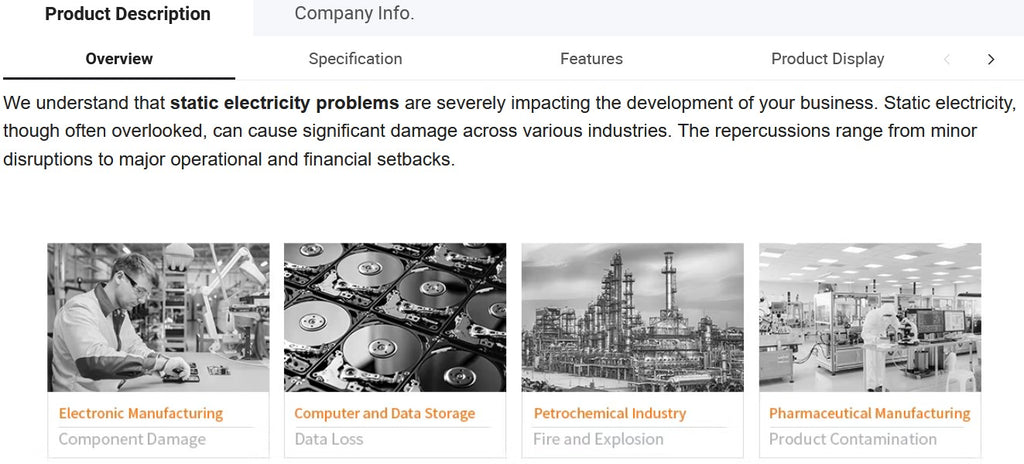
Task: Click the Component Damage caption
Action: click(132, 439)
